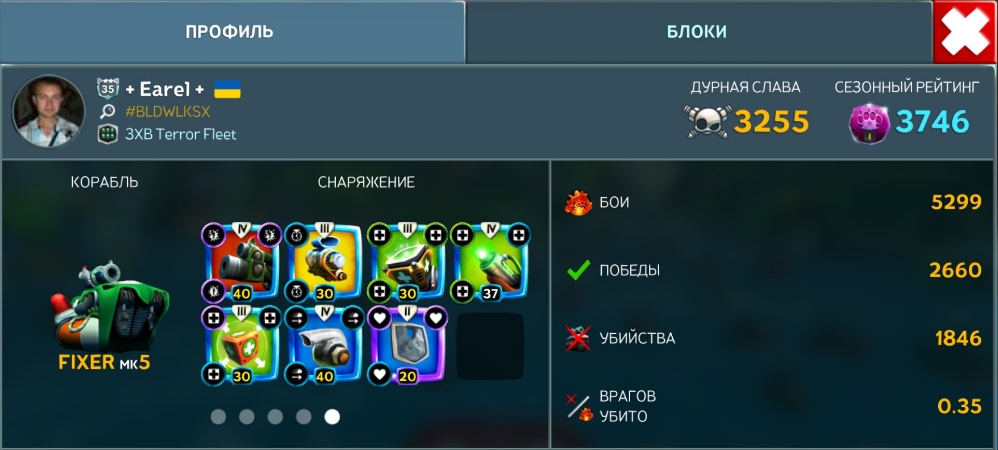
Task: Select the level 20 purple shield item
Action: 407,345
